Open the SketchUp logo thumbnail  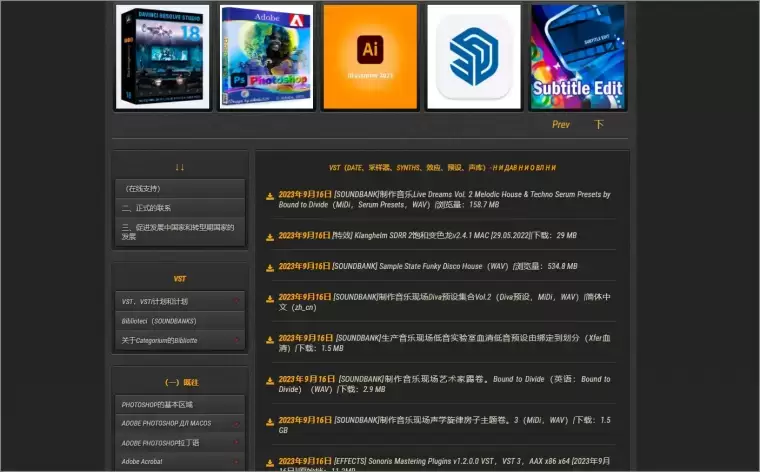474,57
